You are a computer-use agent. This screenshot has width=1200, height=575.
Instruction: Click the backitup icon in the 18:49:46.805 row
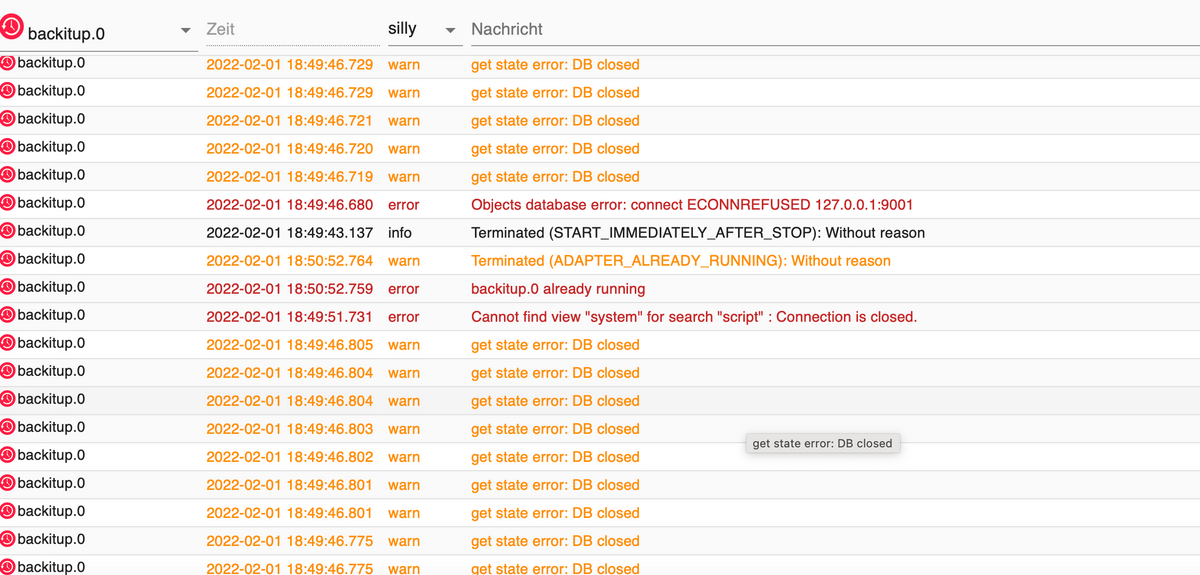(8, 343)
